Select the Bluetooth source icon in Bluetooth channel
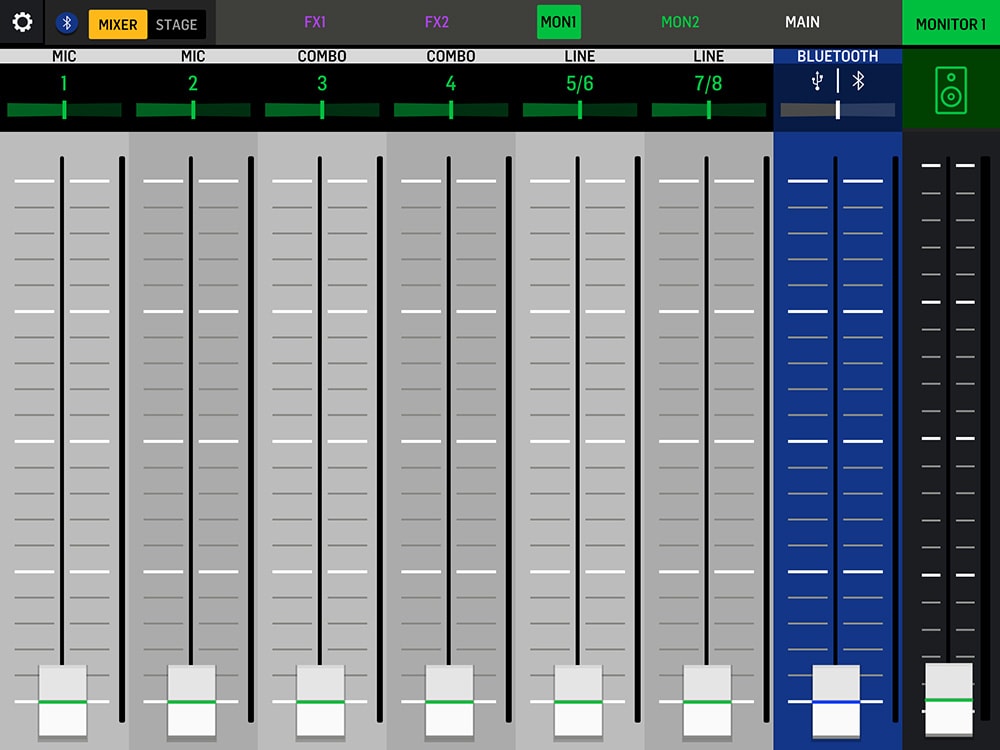Image resolution: width=1000 pixels, height=750 pixels. [858, 81]
